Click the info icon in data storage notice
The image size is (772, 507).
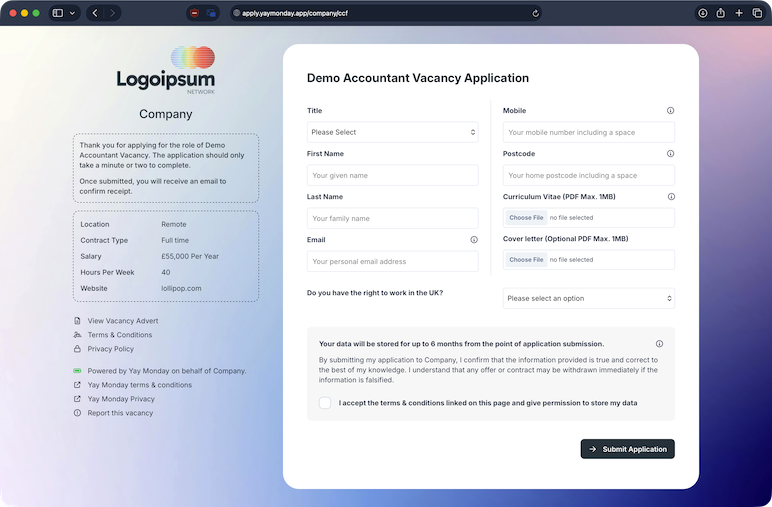point(659,344)
